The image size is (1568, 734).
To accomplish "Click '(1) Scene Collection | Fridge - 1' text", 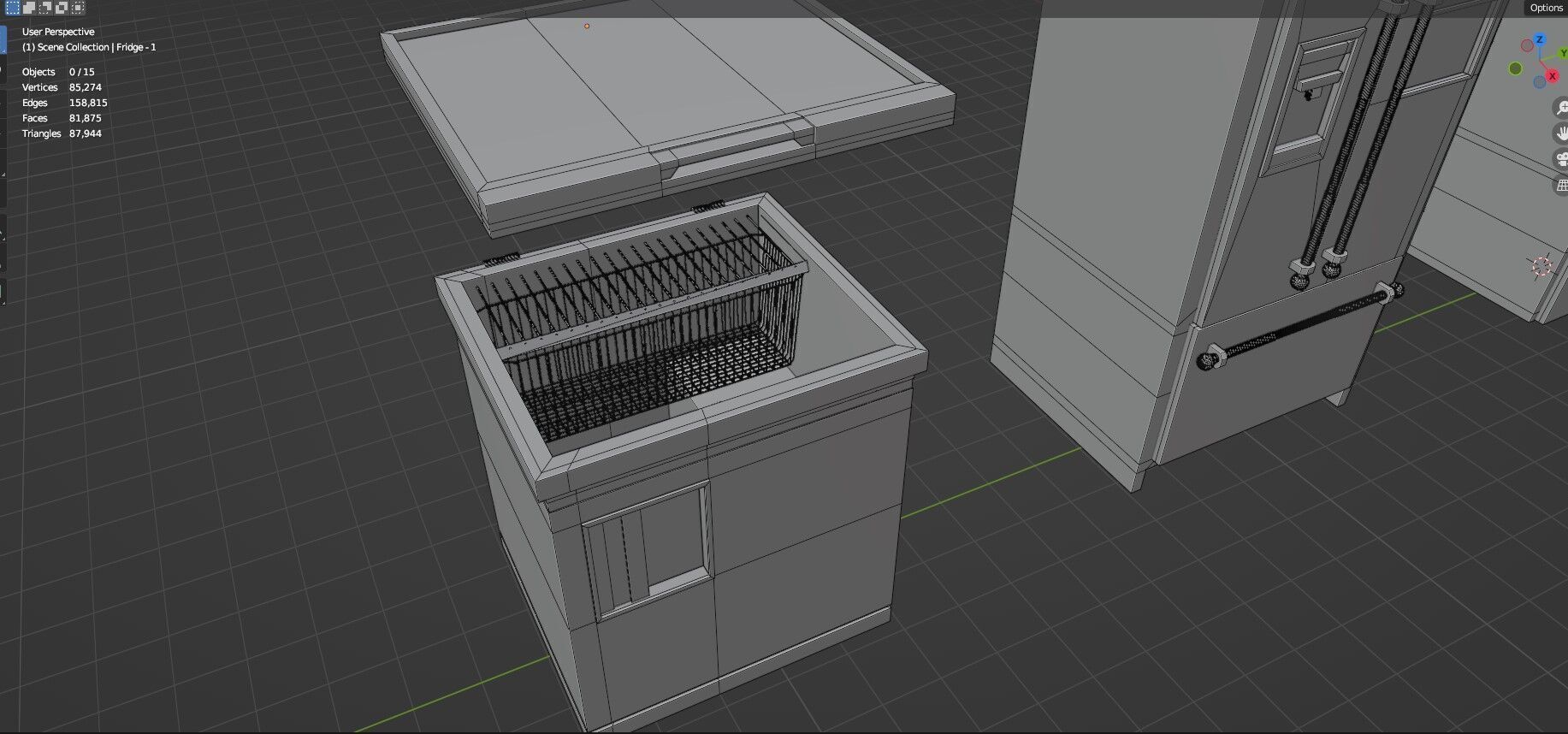I will coord(89,47).
